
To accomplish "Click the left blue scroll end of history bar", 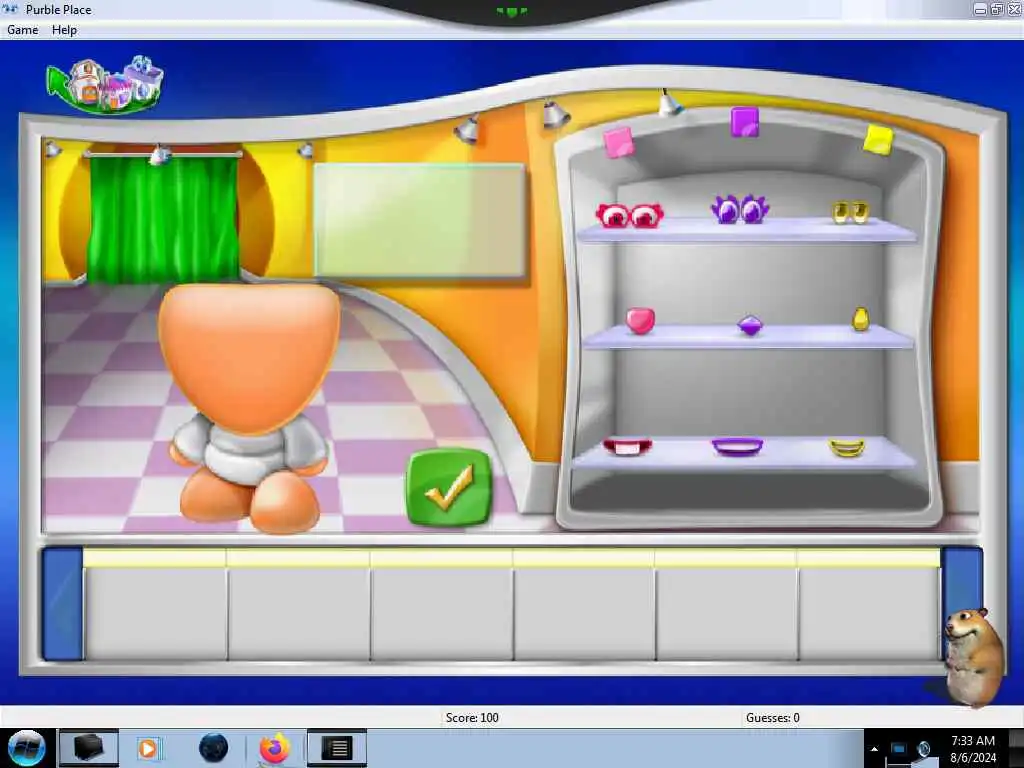I will (x=63, y=604).
